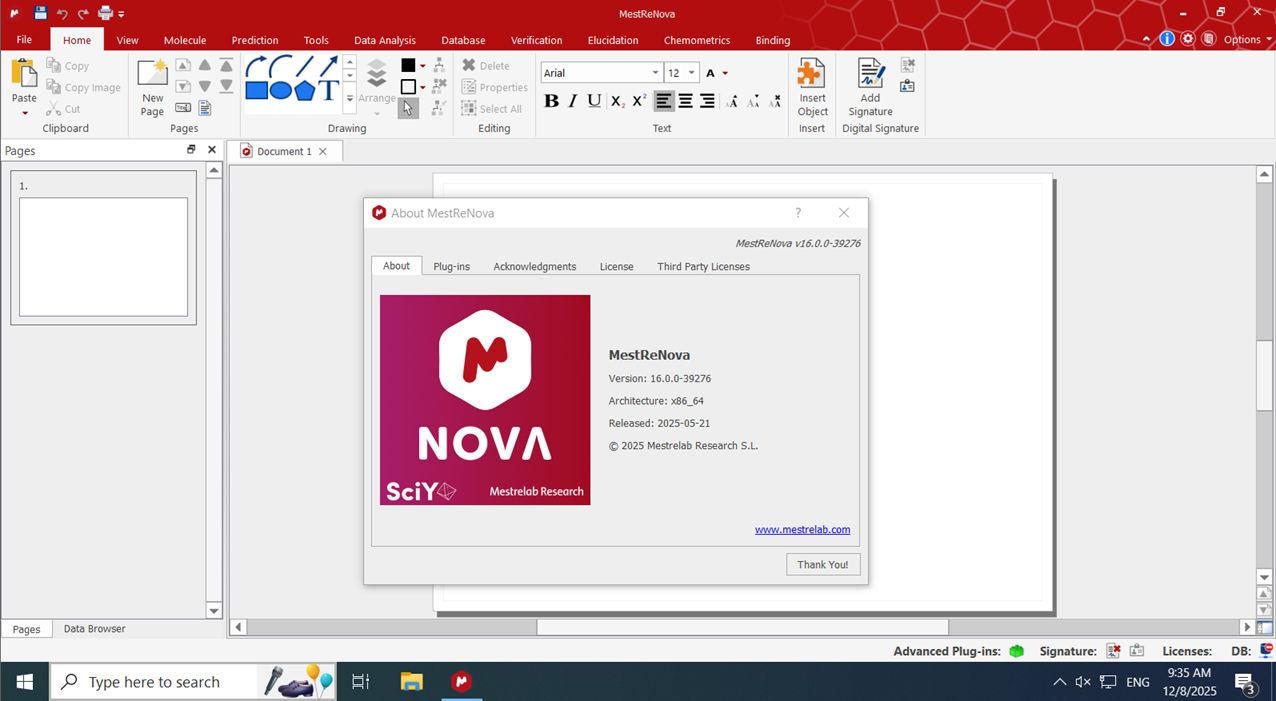Set text alignment to left
Image resolution: width=1276 pixels, height=701 pixels.
(664, 101)
